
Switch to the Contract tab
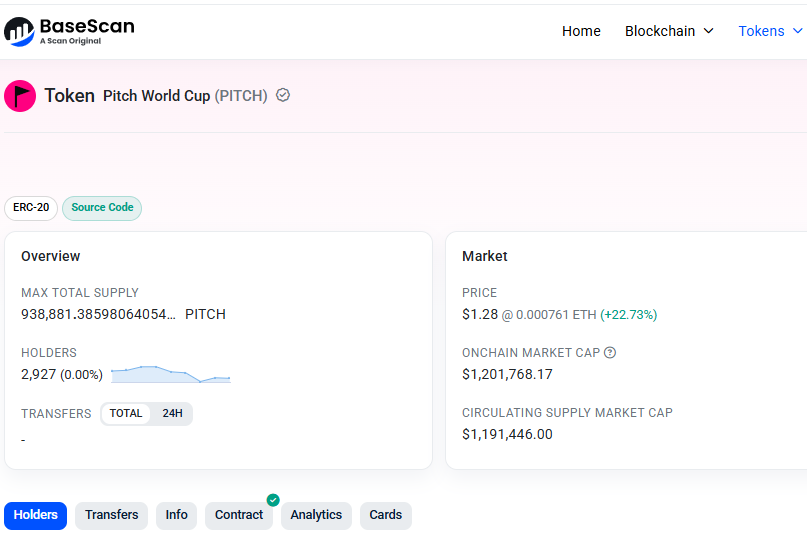pyautogui.click(x=239, y=515)
